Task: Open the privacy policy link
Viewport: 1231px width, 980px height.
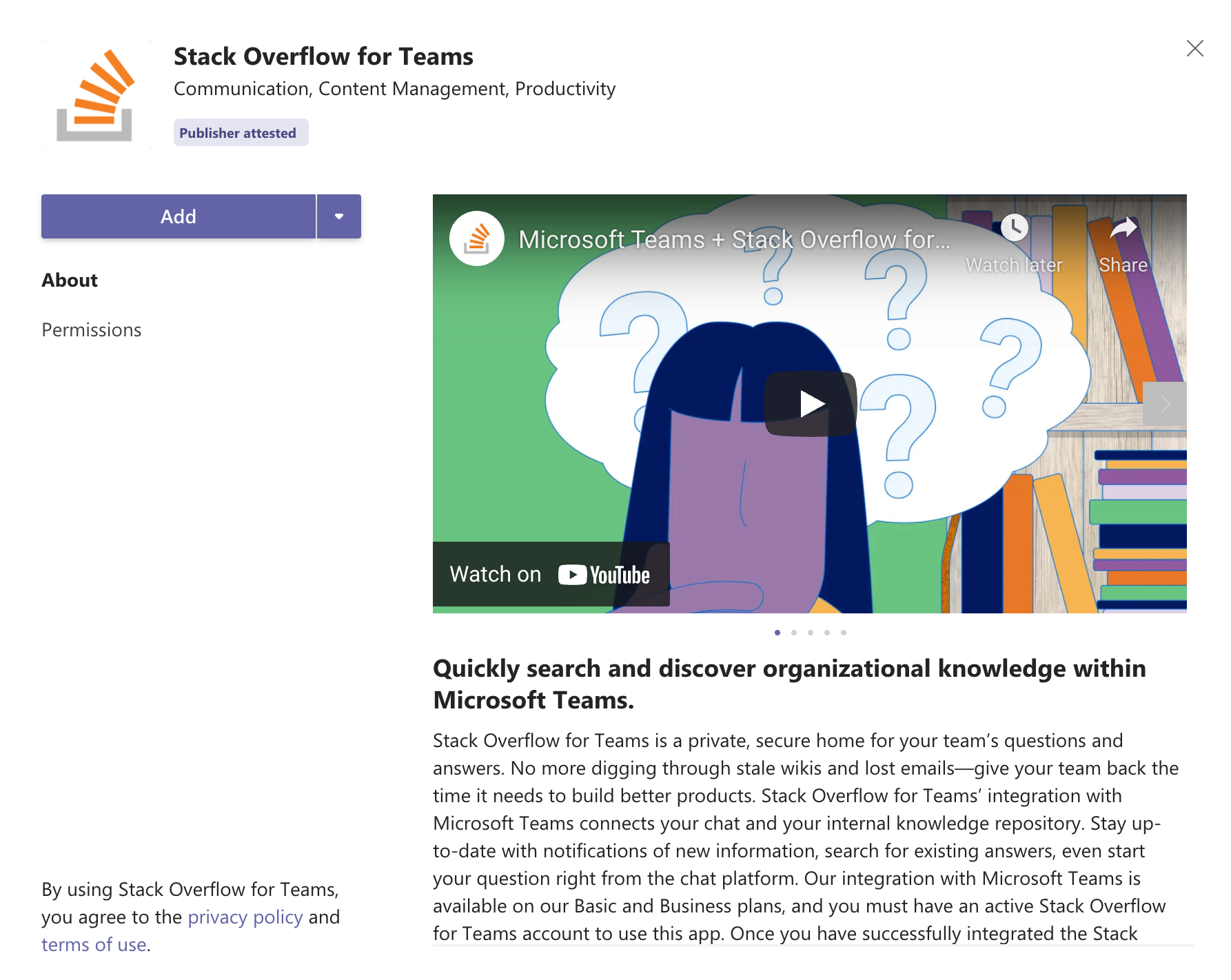Action: 245,917
